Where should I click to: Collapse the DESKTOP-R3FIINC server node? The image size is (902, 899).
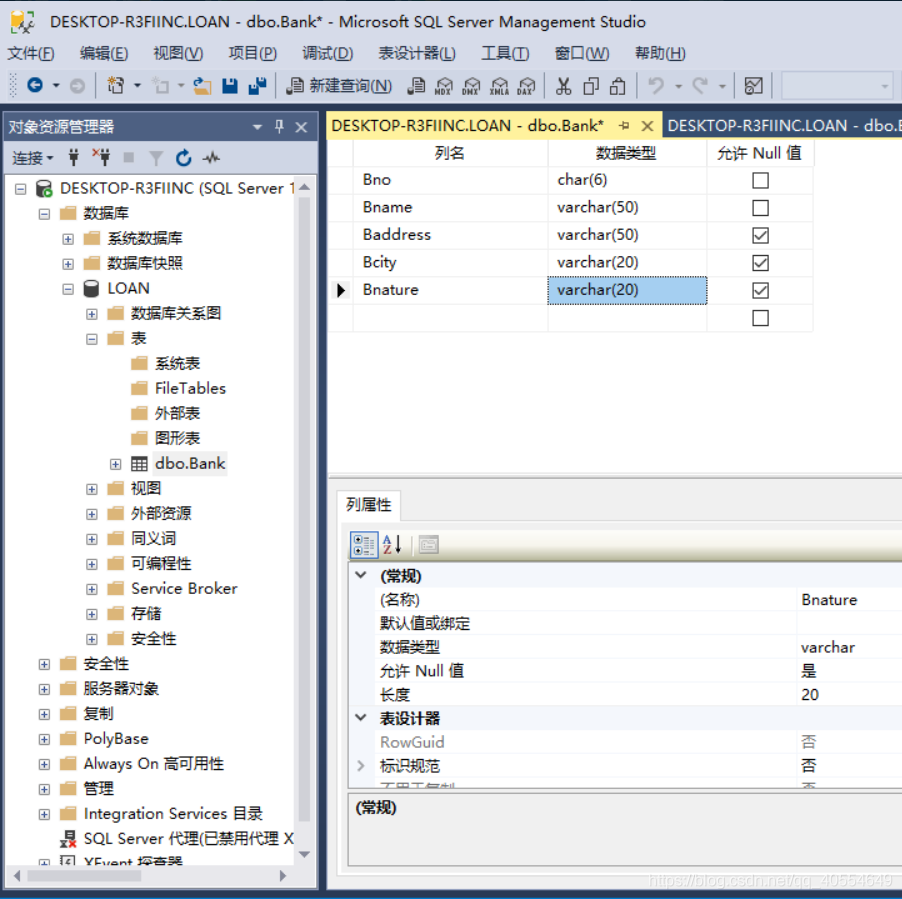[21, 189]
